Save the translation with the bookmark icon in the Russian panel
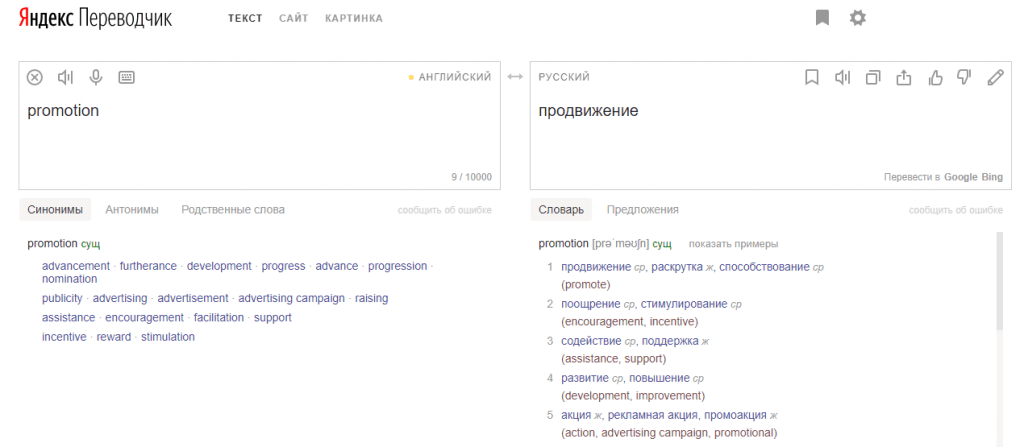Viewport: 1024px width, 447px height. click(x=812, y=78)
